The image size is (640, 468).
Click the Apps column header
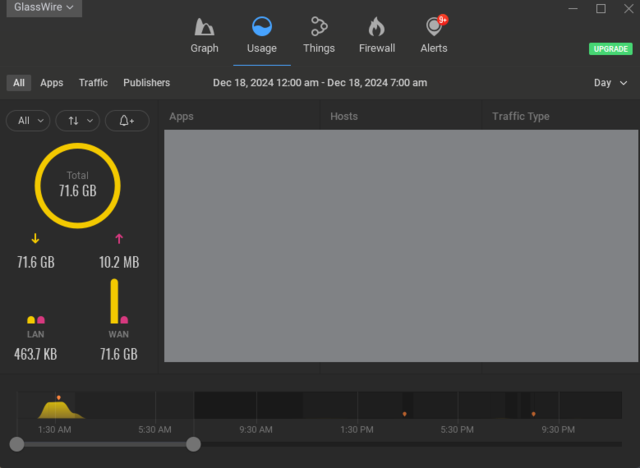pyautogui.click(x=181, y=116)
